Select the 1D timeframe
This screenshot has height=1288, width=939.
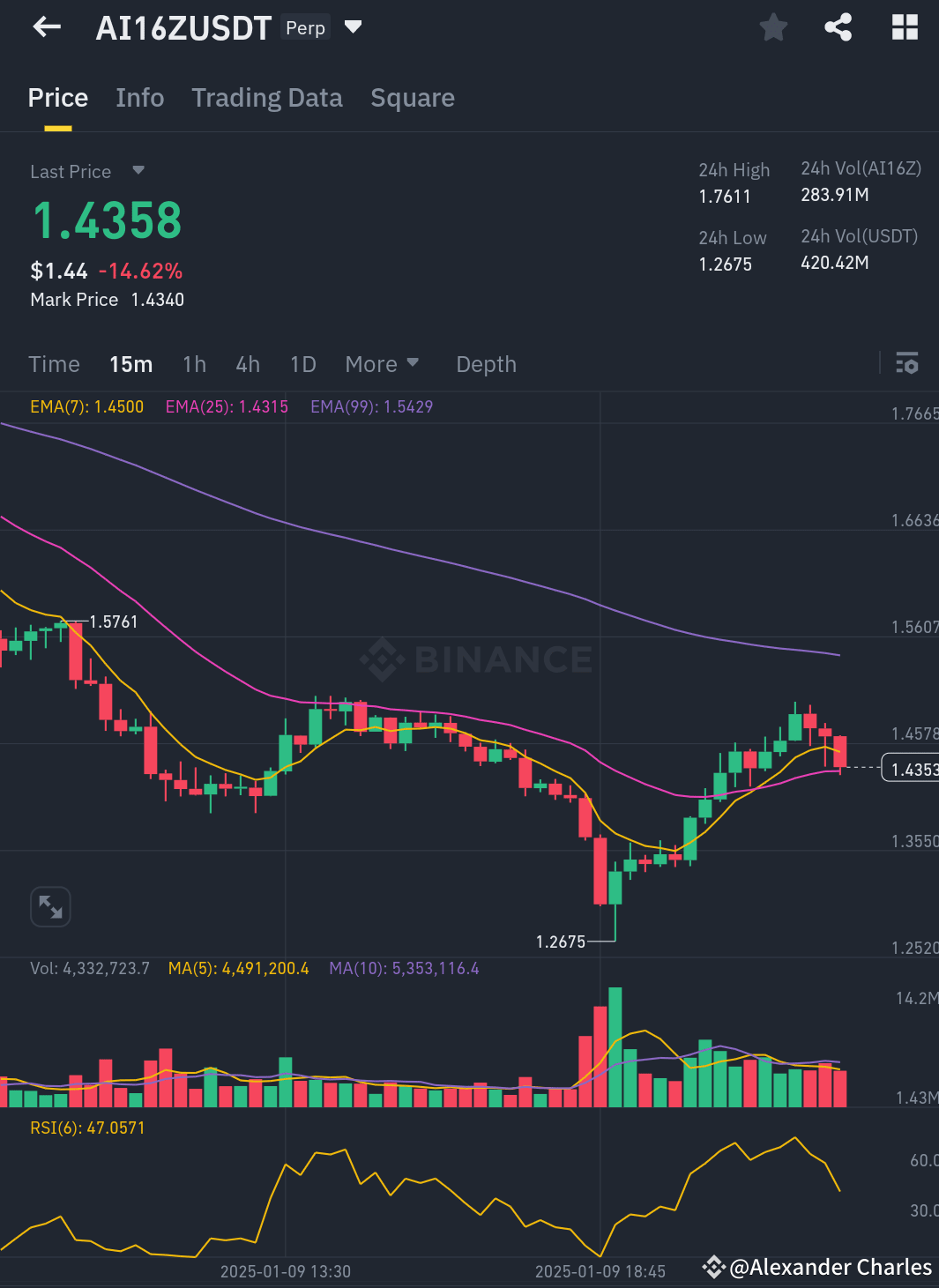(x=302, y=363)
